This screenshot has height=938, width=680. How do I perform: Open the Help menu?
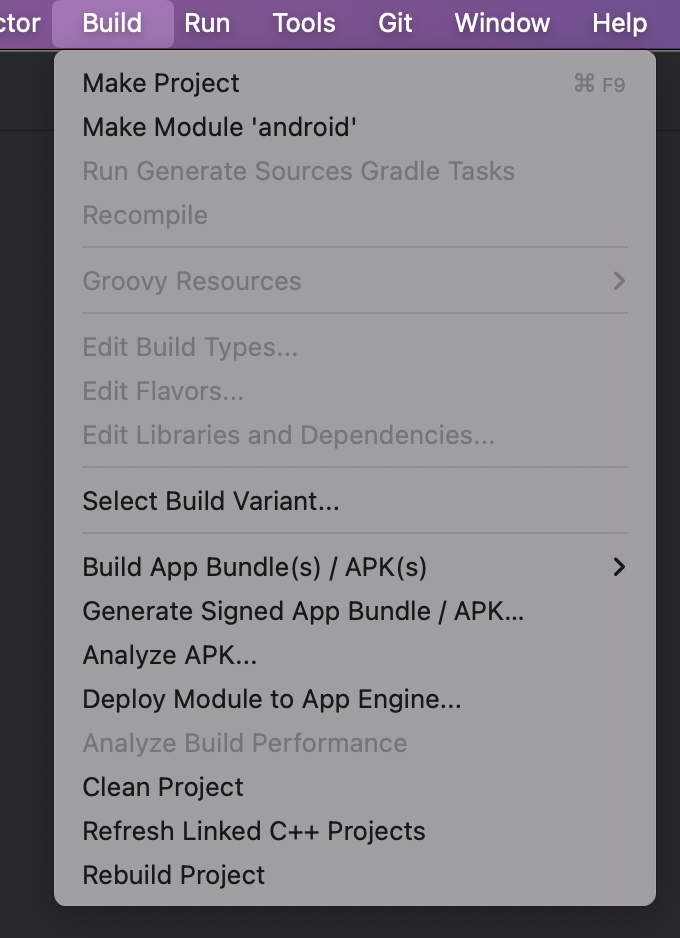[620, 23]
